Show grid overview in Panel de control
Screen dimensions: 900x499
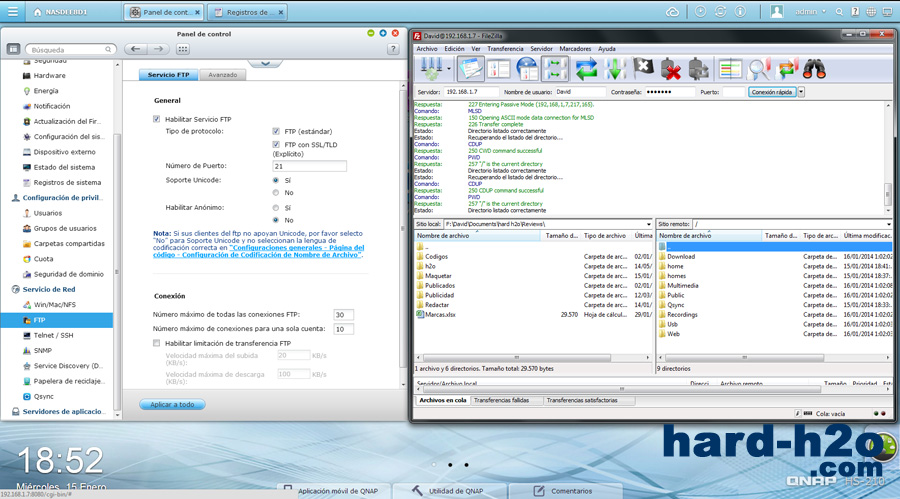coord(183,49)
